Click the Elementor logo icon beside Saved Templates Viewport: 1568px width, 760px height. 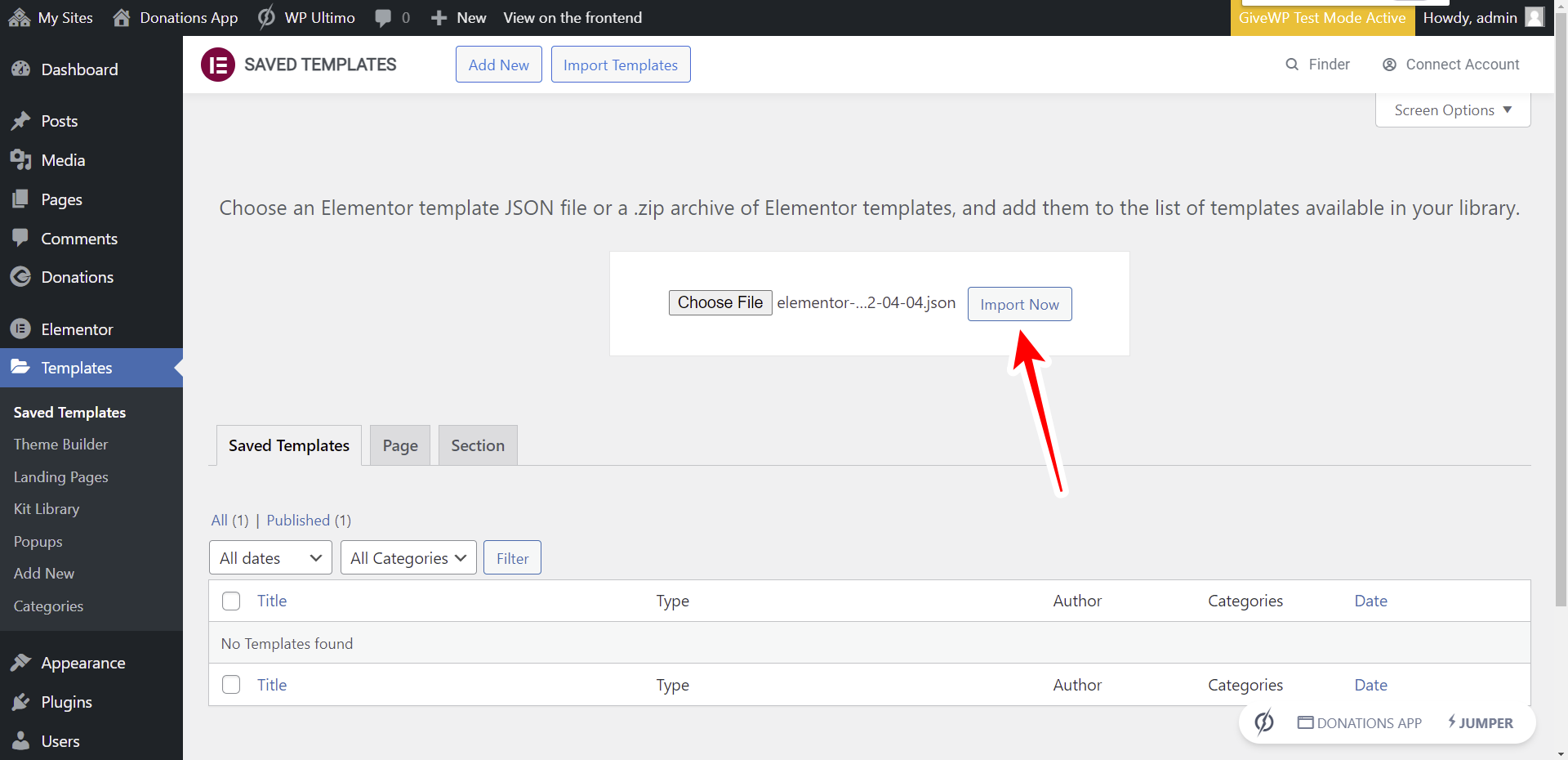click(x=218, y=65)
